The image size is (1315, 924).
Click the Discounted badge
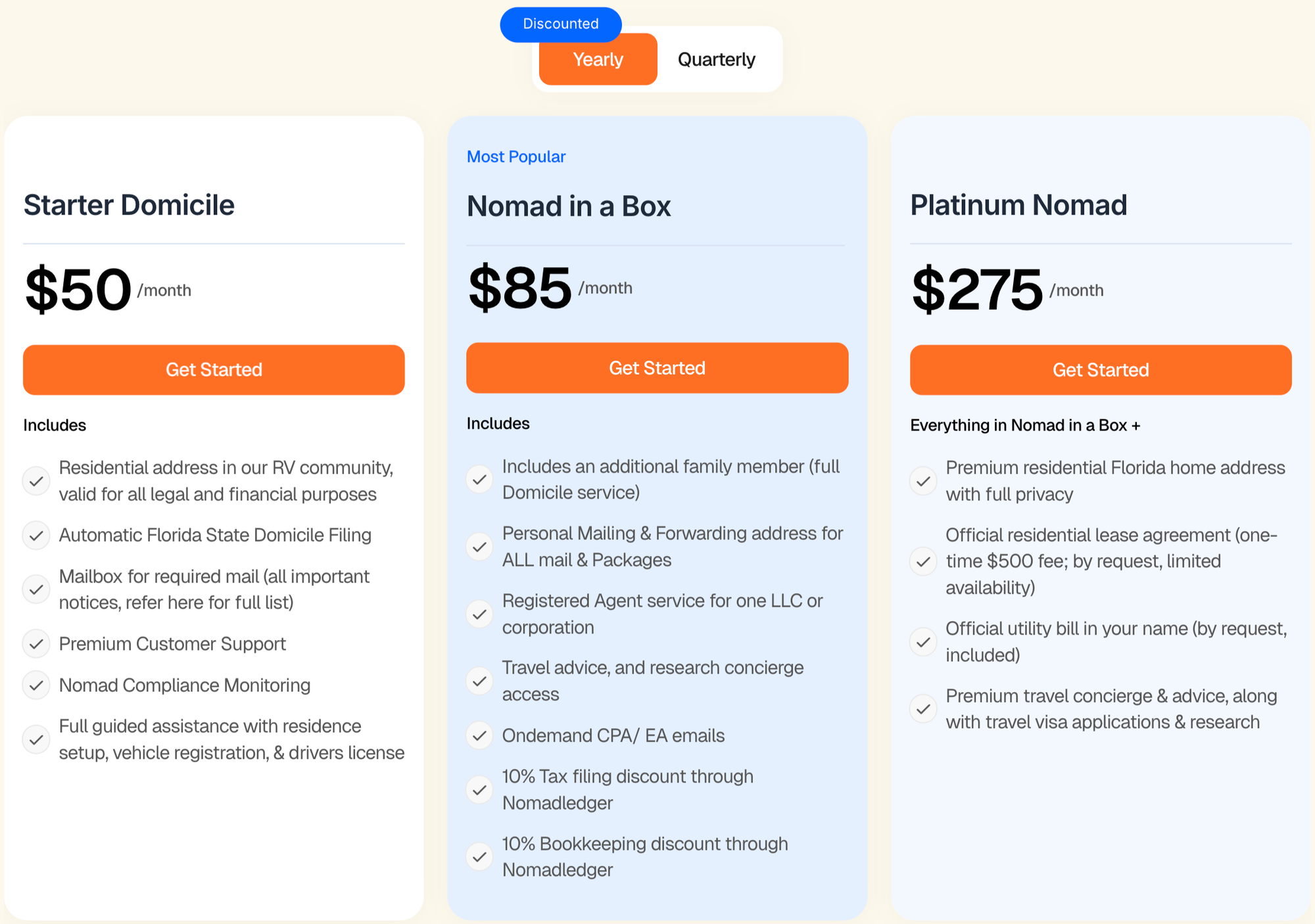click(560, 24)
